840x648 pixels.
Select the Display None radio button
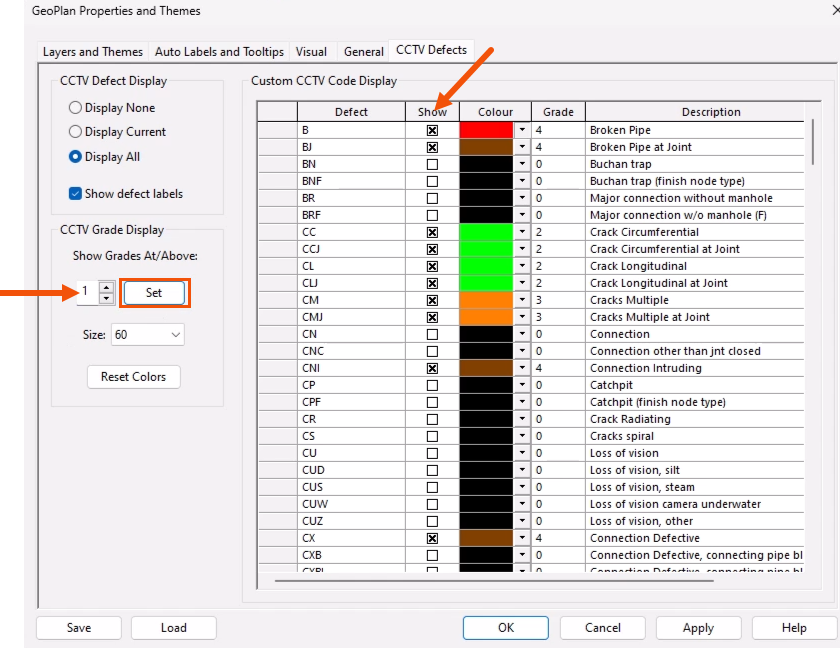75,107
